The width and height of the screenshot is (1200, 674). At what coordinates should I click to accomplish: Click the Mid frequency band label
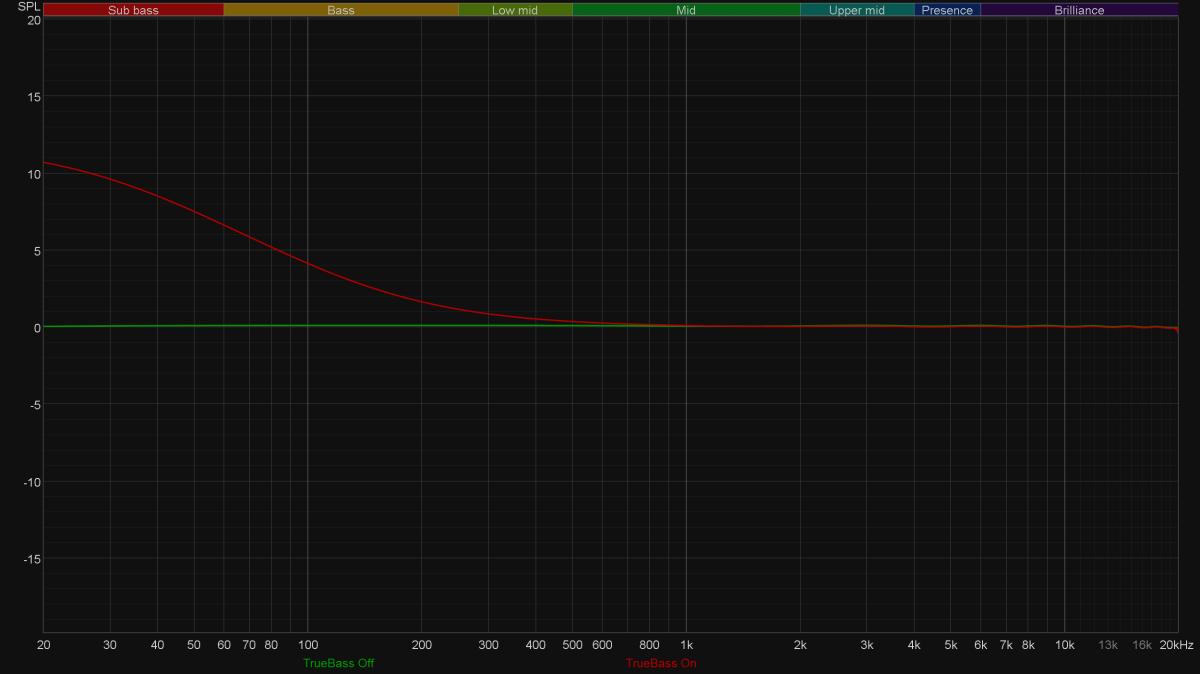[x=686, y=10]
